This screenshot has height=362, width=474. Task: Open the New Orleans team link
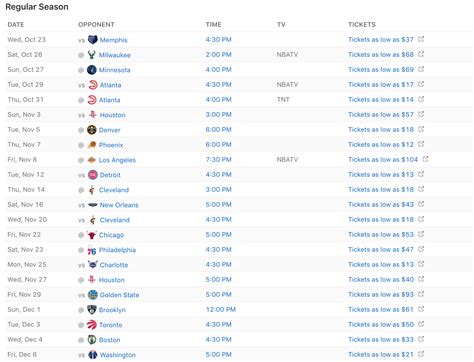[119, 205]
